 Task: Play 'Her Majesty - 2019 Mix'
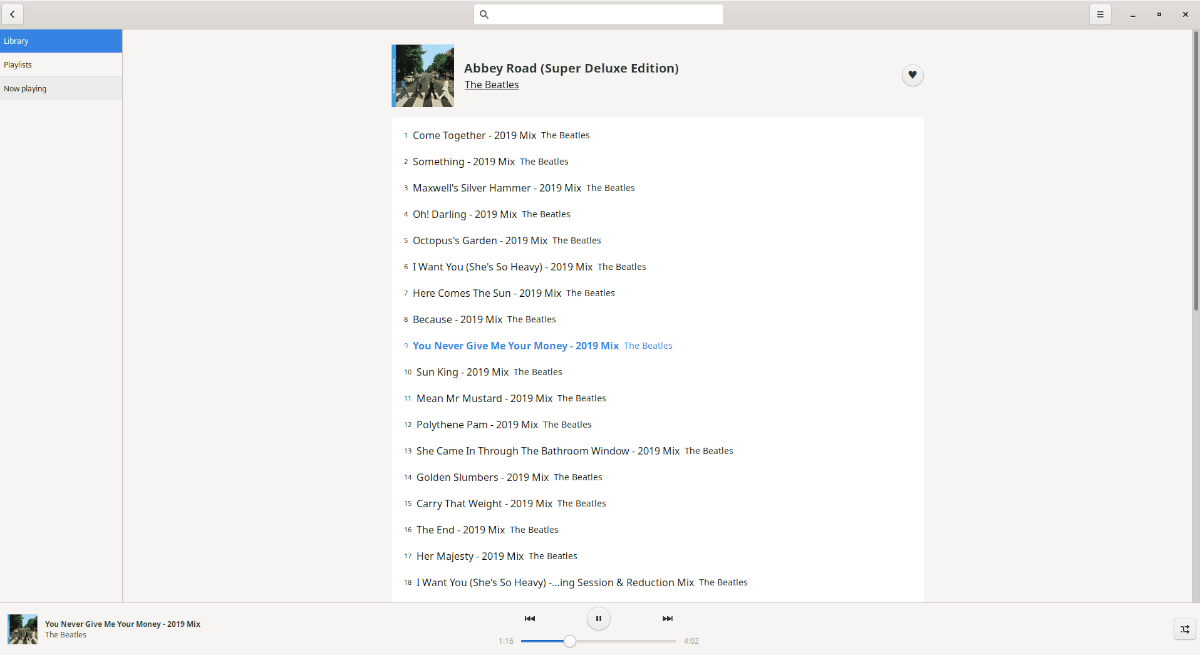click(657, 556)
